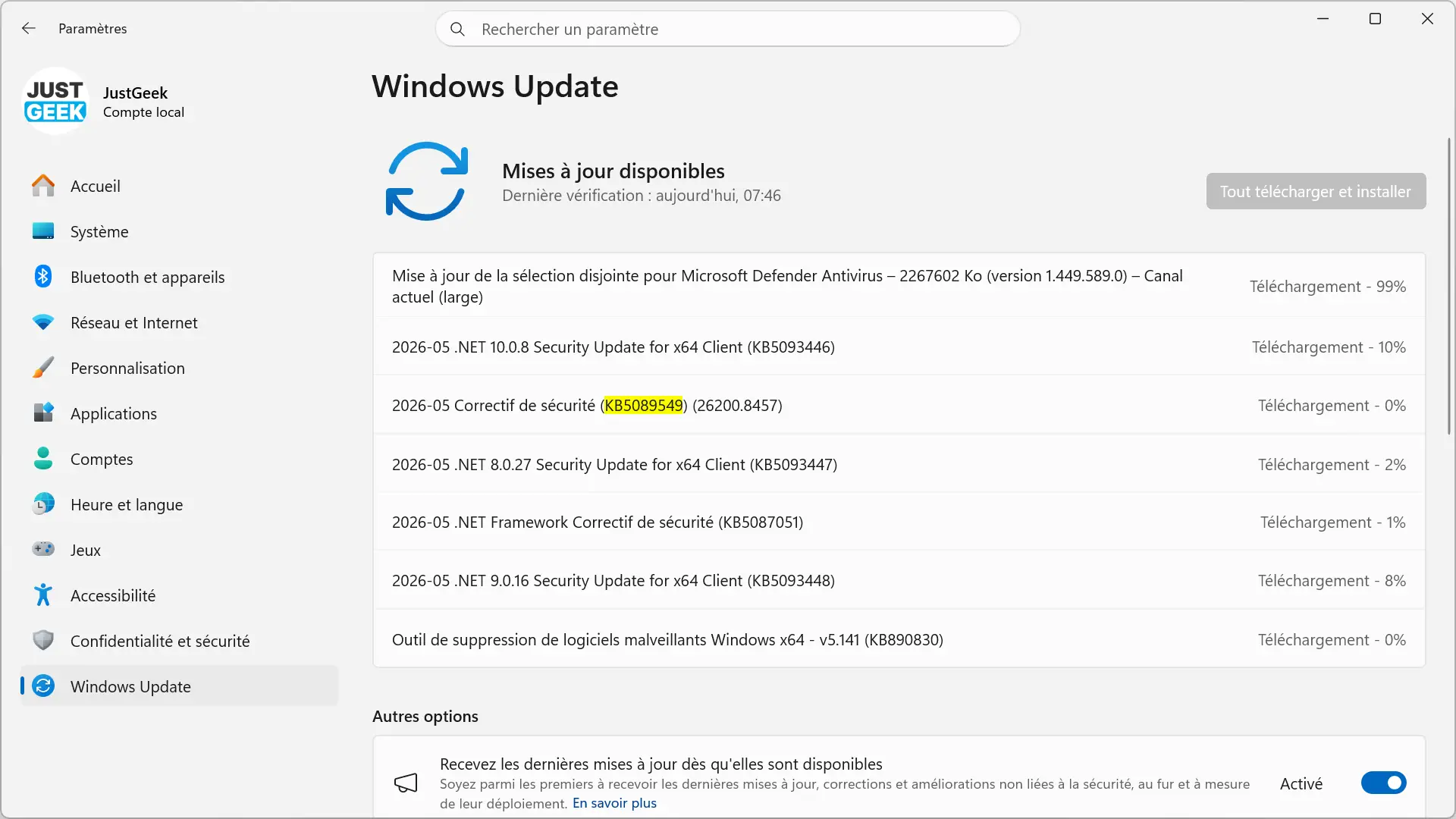This screenshot has height=819, width=1456.
Task: Select Accessibilité in the sidebar
Action: (x=180, y=595)
